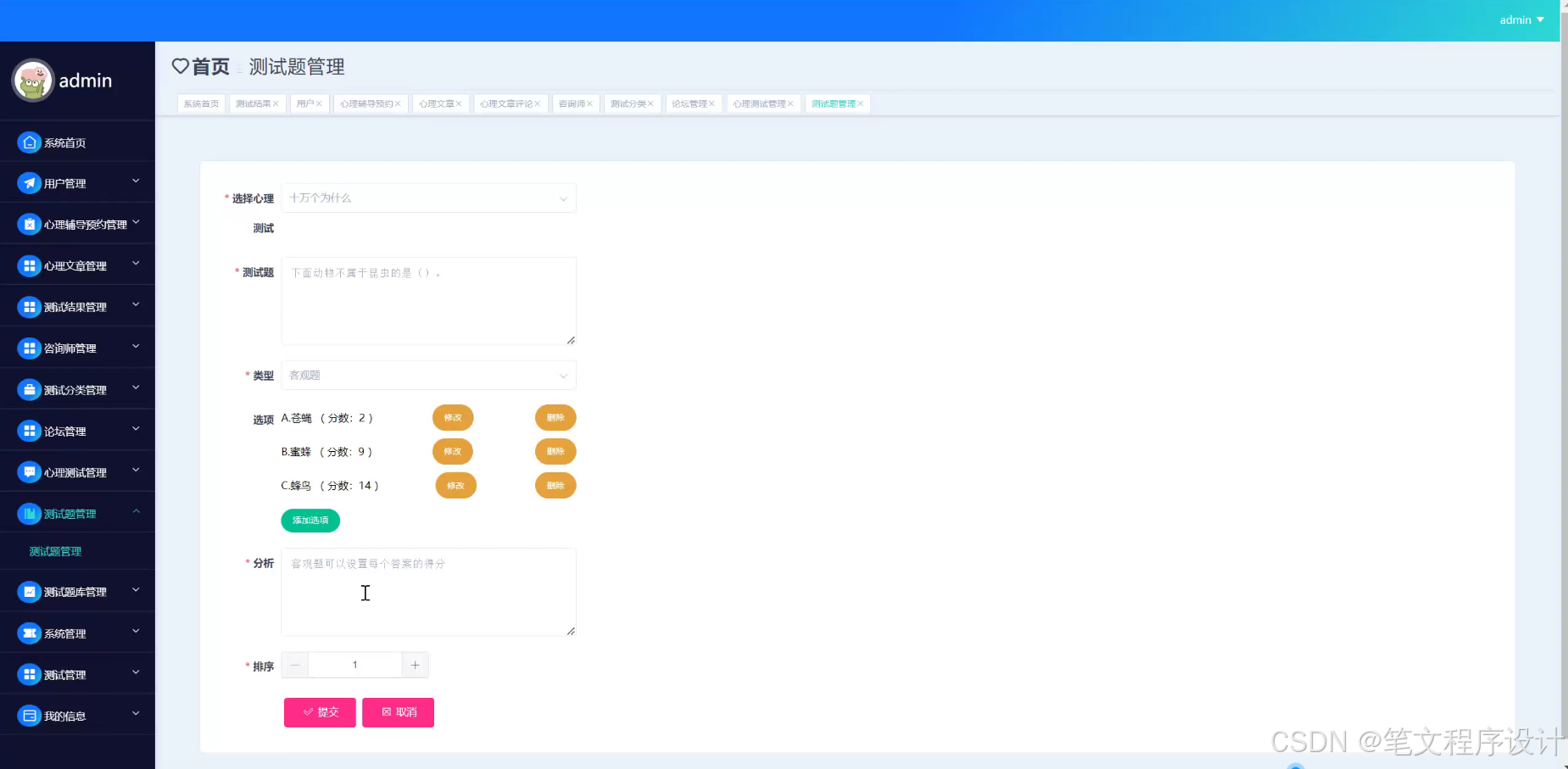Click 修改 for option A.苍蝇
This screenshot has height=769, width=1568.
tap(453, 417)
